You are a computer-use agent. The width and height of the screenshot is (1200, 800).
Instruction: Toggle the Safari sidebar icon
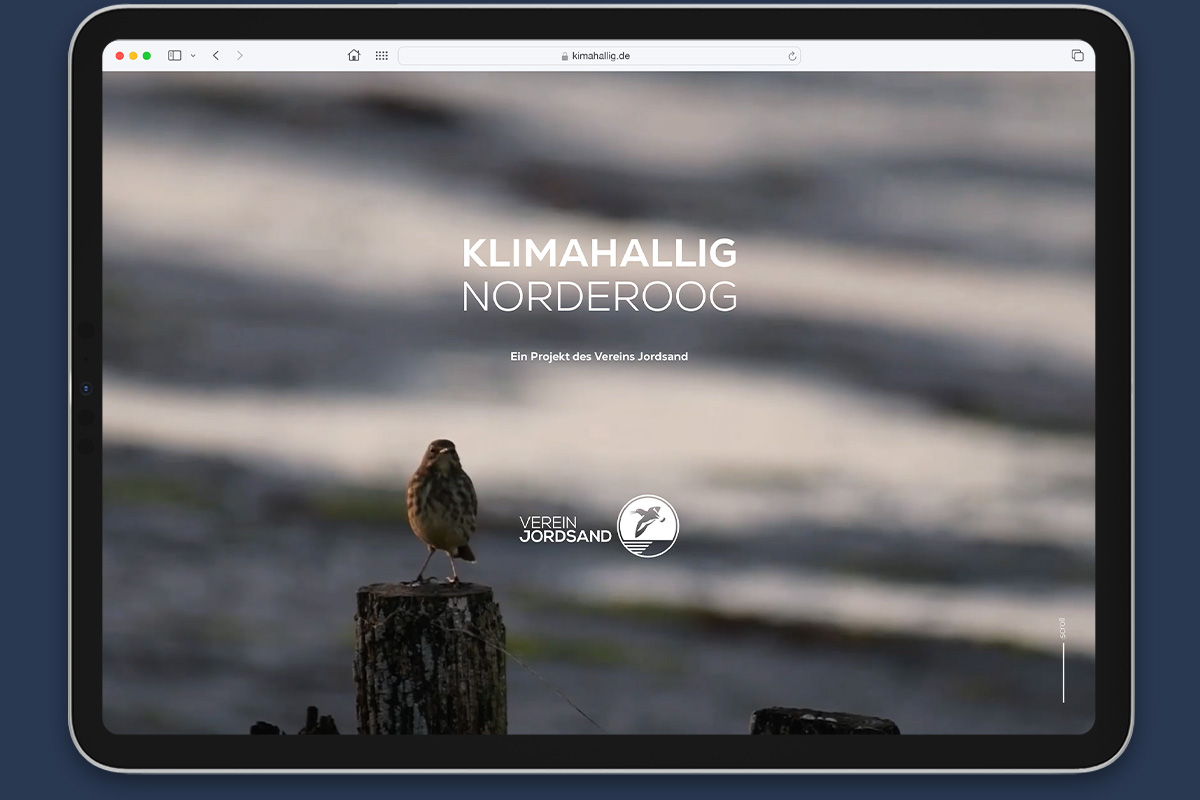click(x=174, y=56)
